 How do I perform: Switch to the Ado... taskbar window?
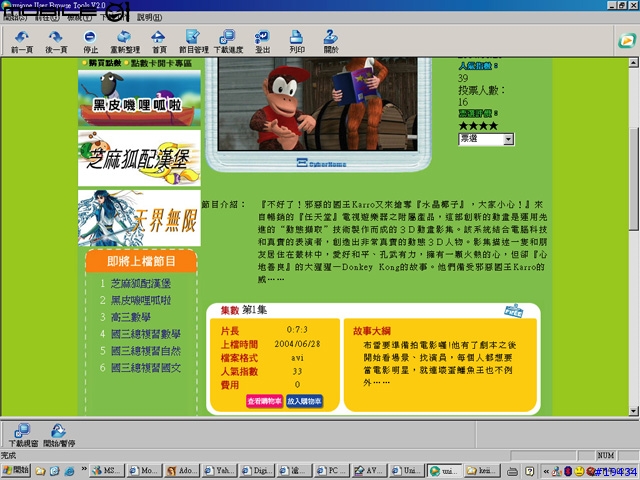tap(182, 471)
